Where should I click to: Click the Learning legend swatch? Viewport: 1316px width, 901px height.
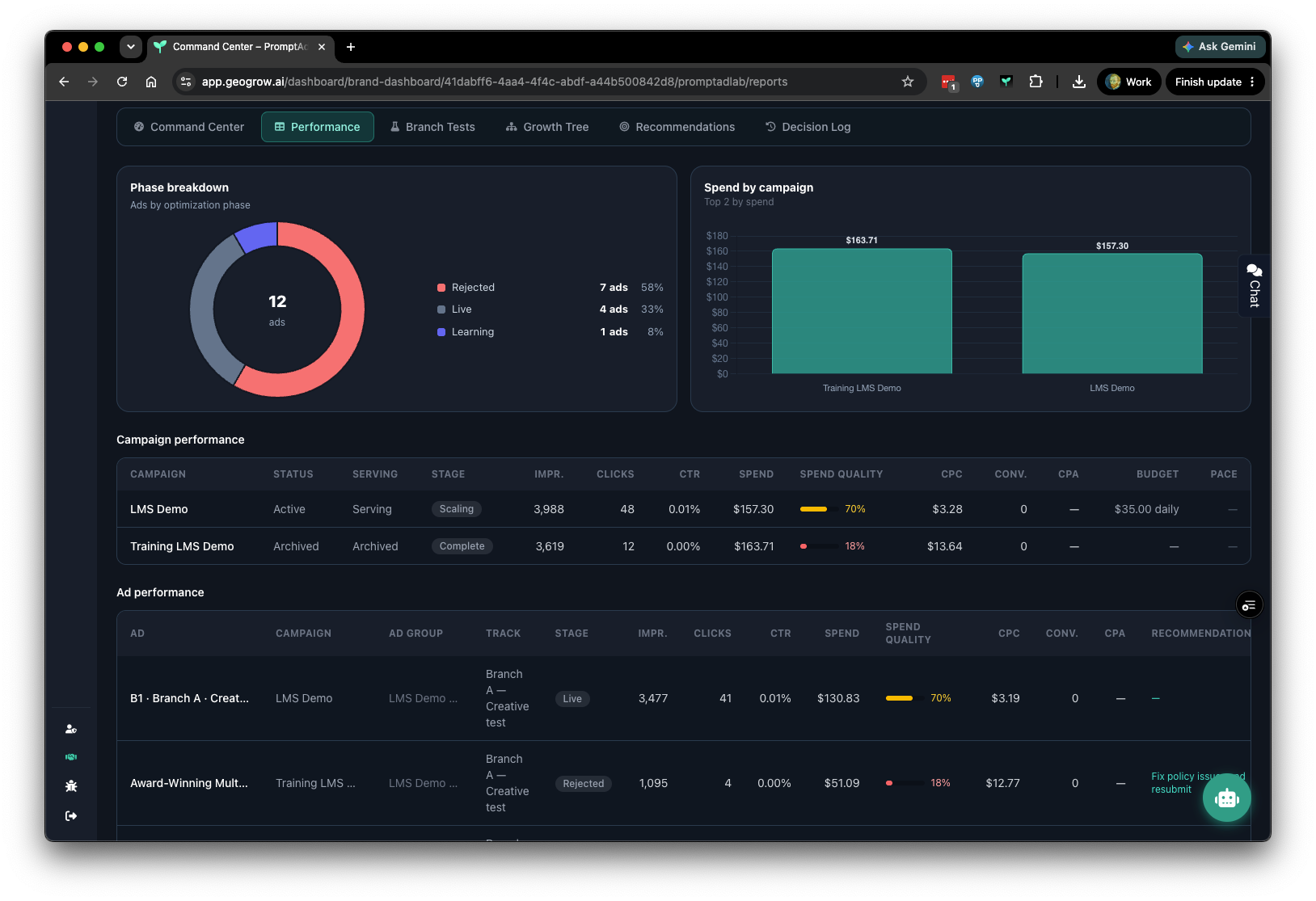(x=441, y=332)
